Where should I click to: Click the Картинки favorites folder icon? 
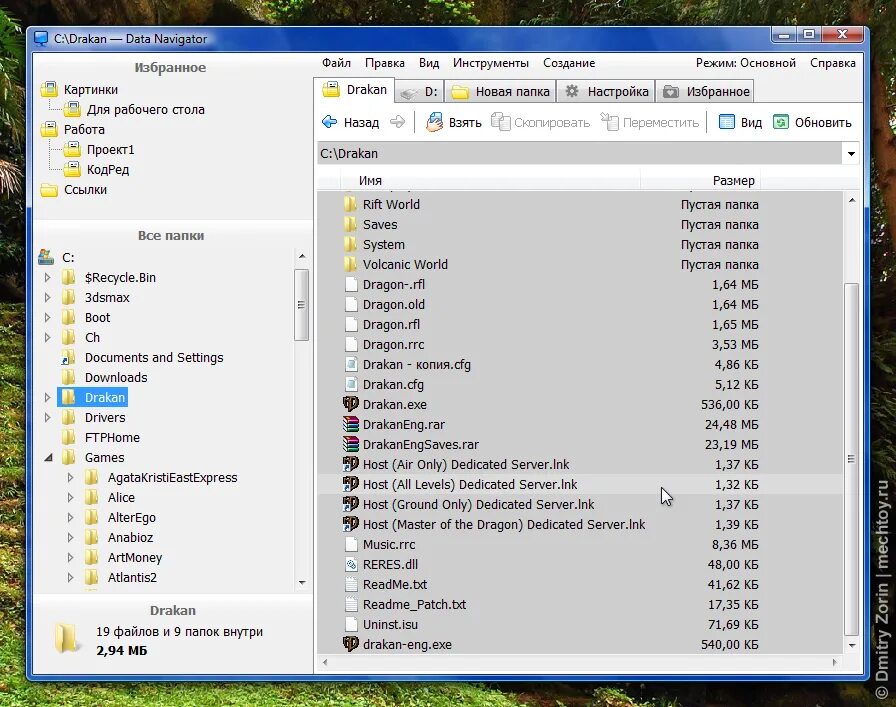(x=49, y=89)
